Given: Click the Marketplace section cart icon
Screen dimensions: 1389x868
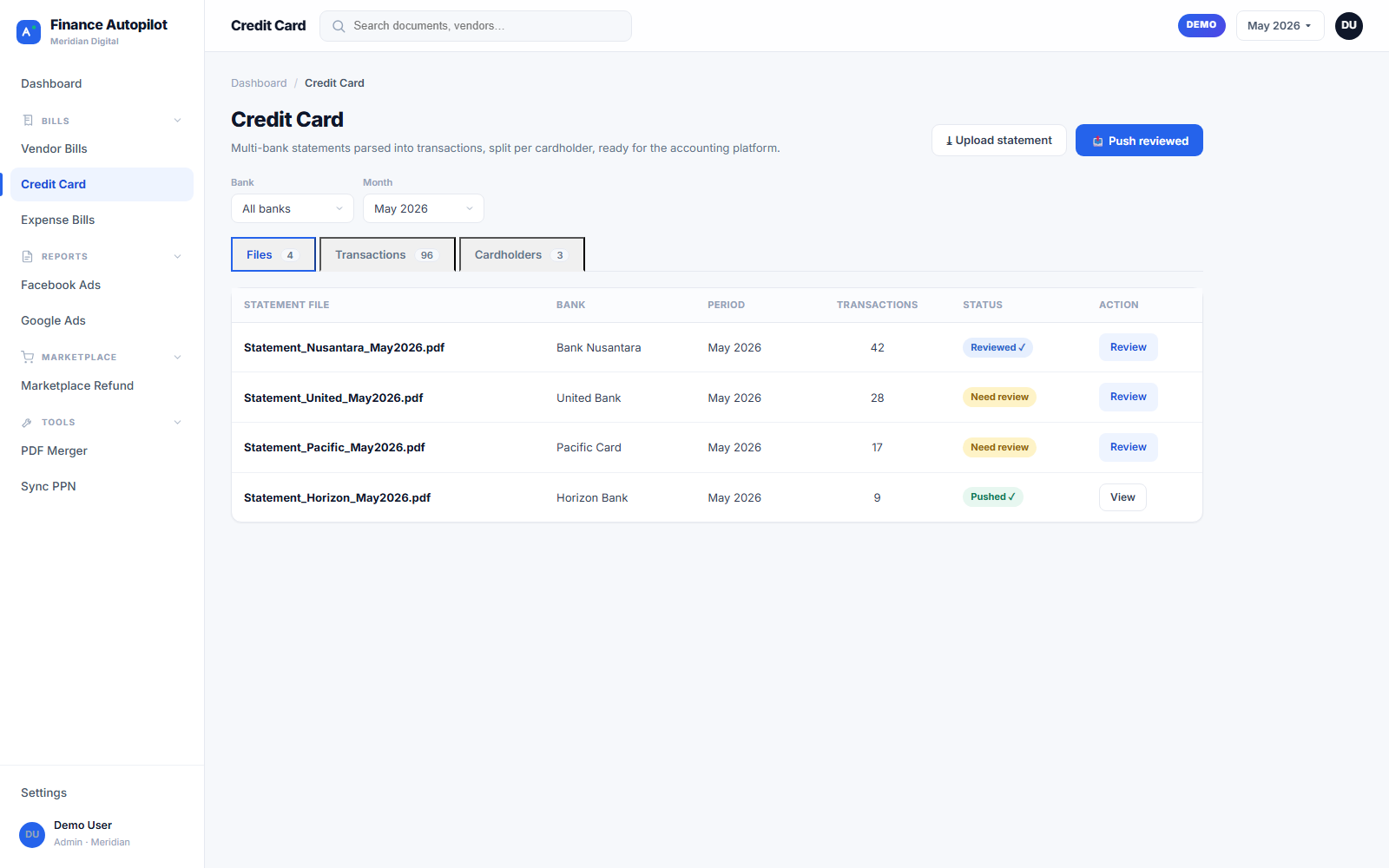Looking at the screenshot, I should click(28, 357).
